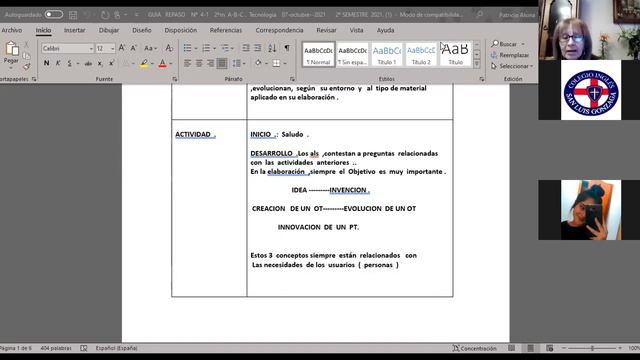The width and height of the screenshot is (640, 360).
Task: Click the Decrease font size icon
Action: point(133,48)
